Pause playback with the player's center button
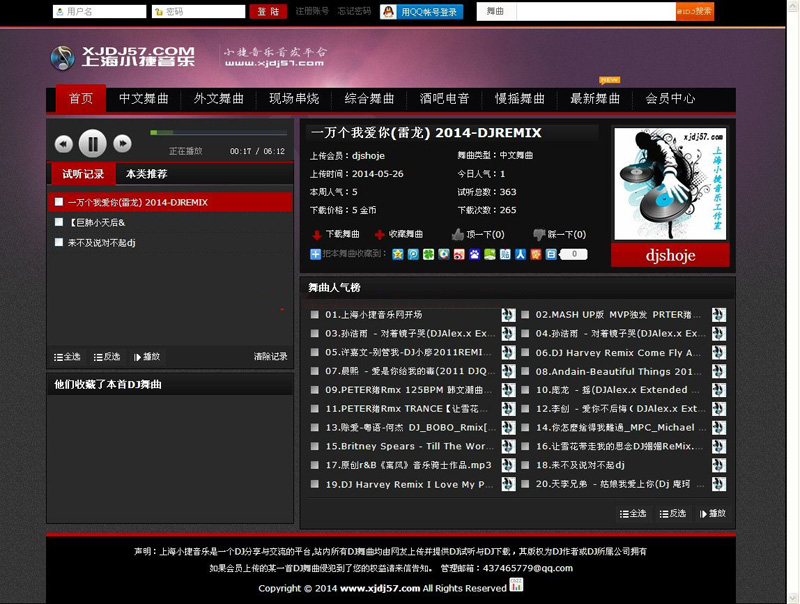The height and width of the screenshot is (604, 800). (x=92, y=144)
